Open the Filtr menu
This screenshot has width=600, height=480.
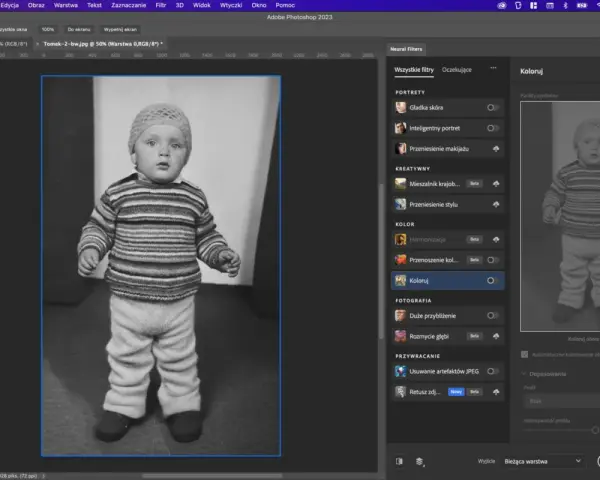(161, 5)
